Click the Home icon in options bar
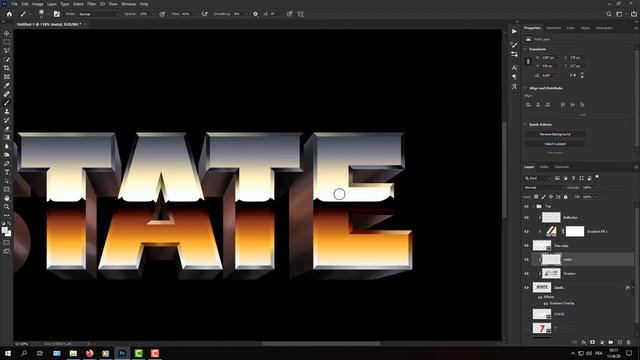 [9, 14]
